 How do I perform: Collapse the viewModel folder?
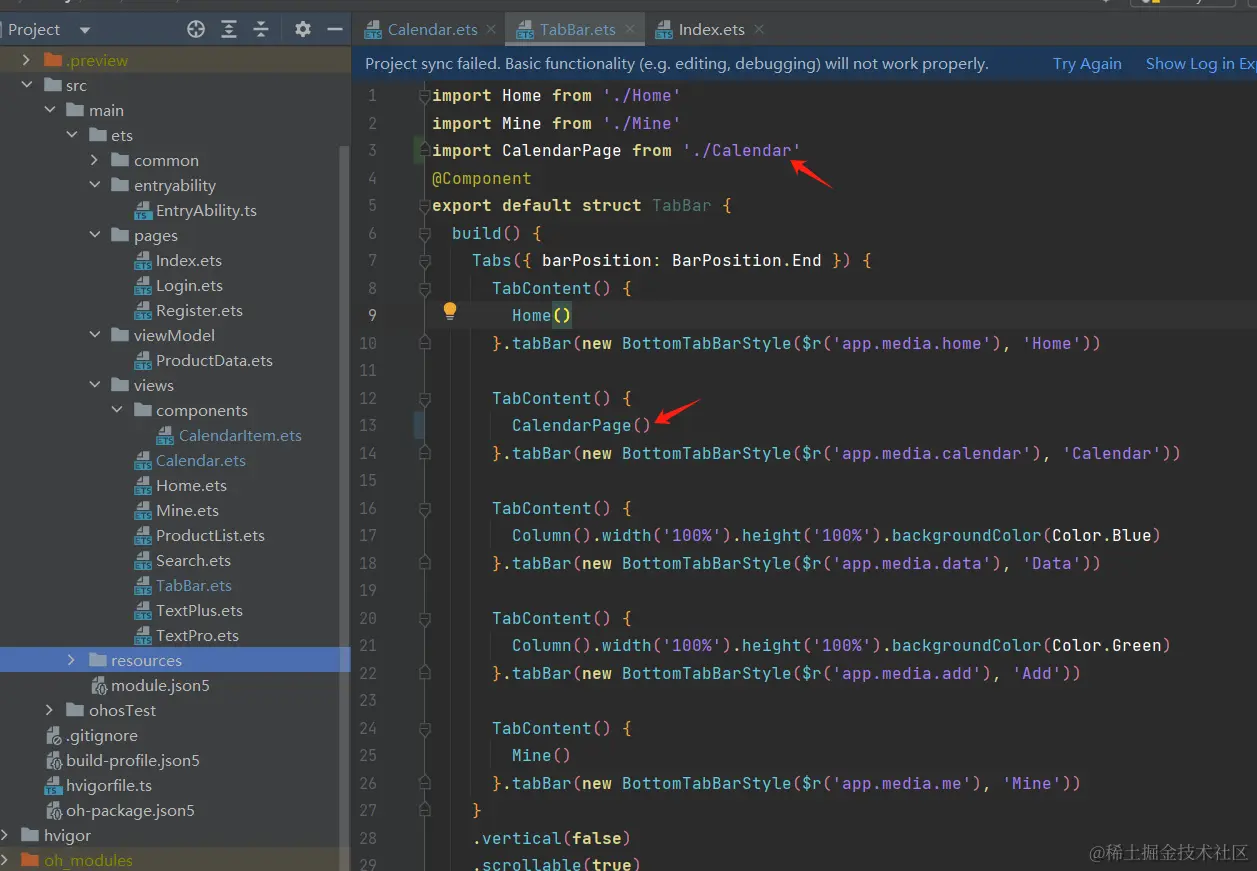pos(95,335)
